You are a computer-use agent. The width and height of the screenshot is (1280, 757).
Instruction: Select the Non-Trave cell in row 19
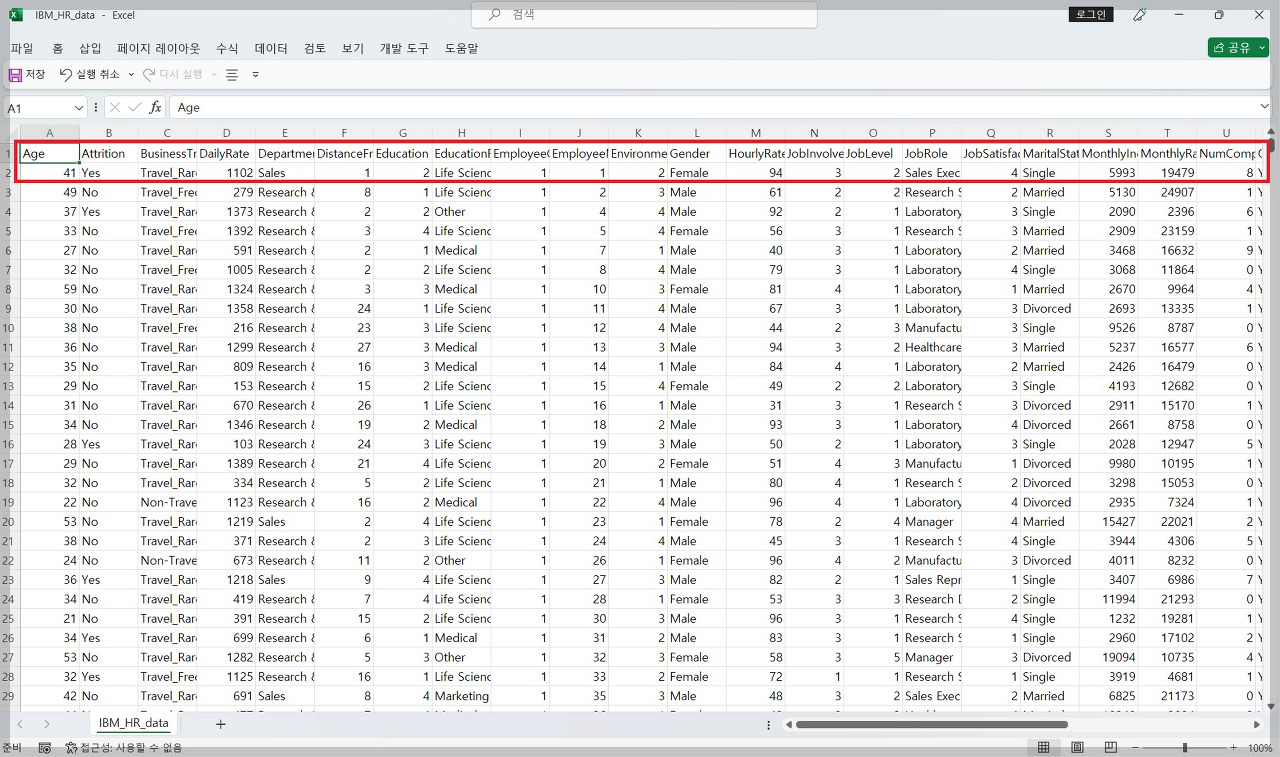167,502
